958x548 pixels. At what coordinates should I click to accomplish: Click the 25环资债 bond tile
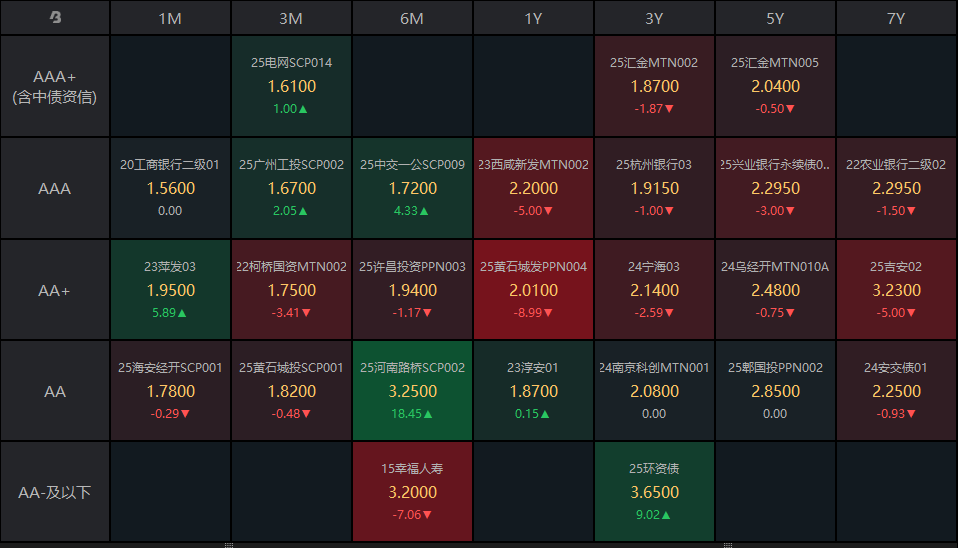pyautogui.click(x=654, y=492)
